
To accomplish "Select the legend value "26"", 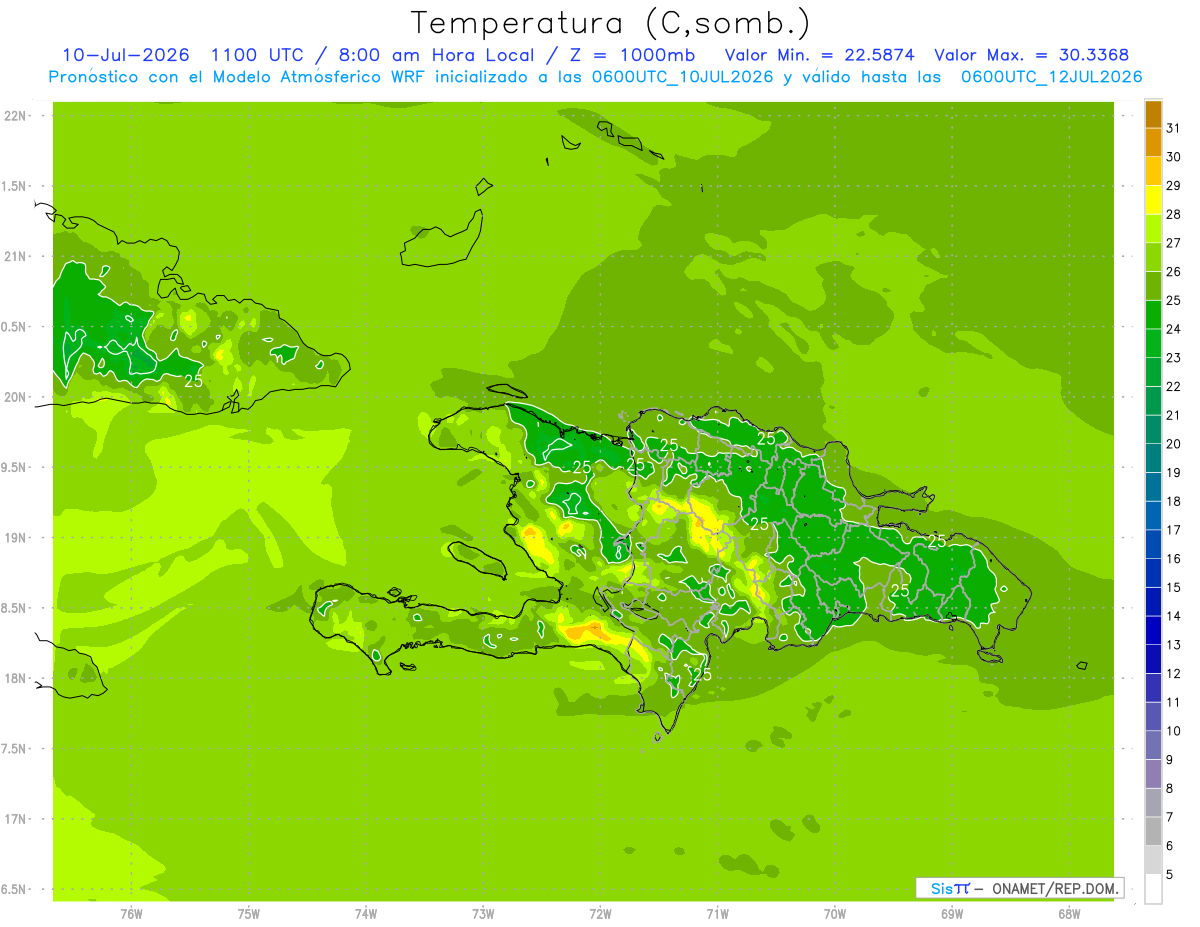I will (x=1173, y=272).
